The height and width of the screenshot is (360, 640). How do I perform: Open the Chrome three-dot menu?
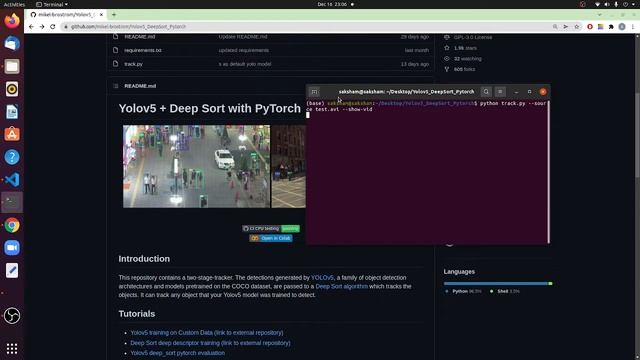[633, 27]
